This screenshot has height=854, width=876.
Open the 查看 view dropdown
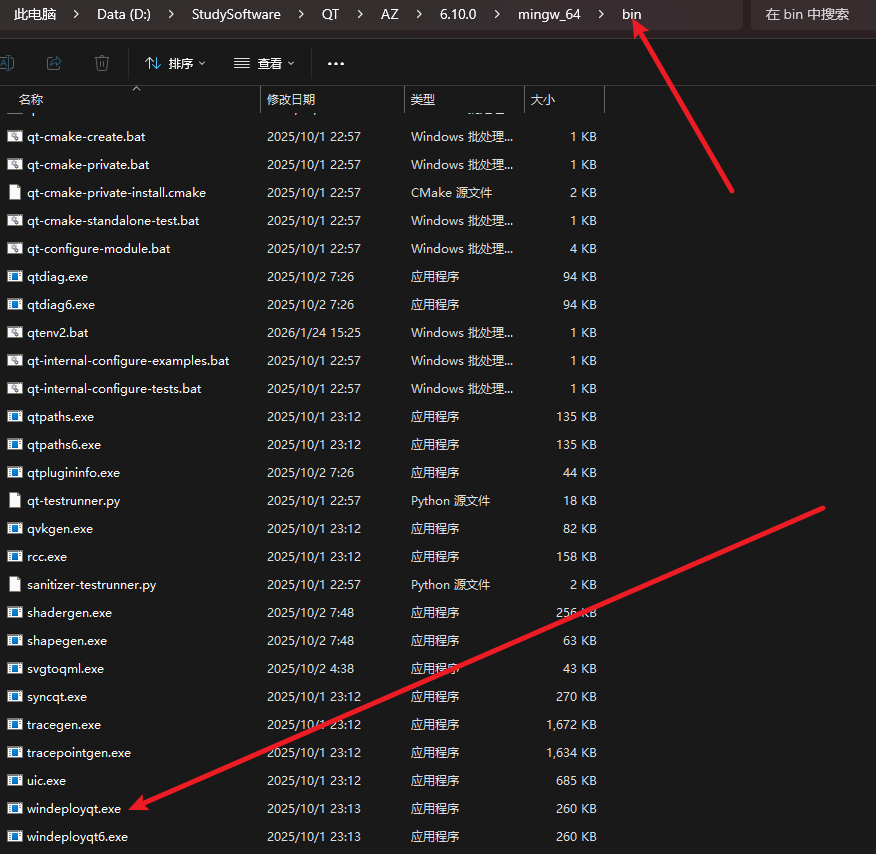[x=264, y=64]
